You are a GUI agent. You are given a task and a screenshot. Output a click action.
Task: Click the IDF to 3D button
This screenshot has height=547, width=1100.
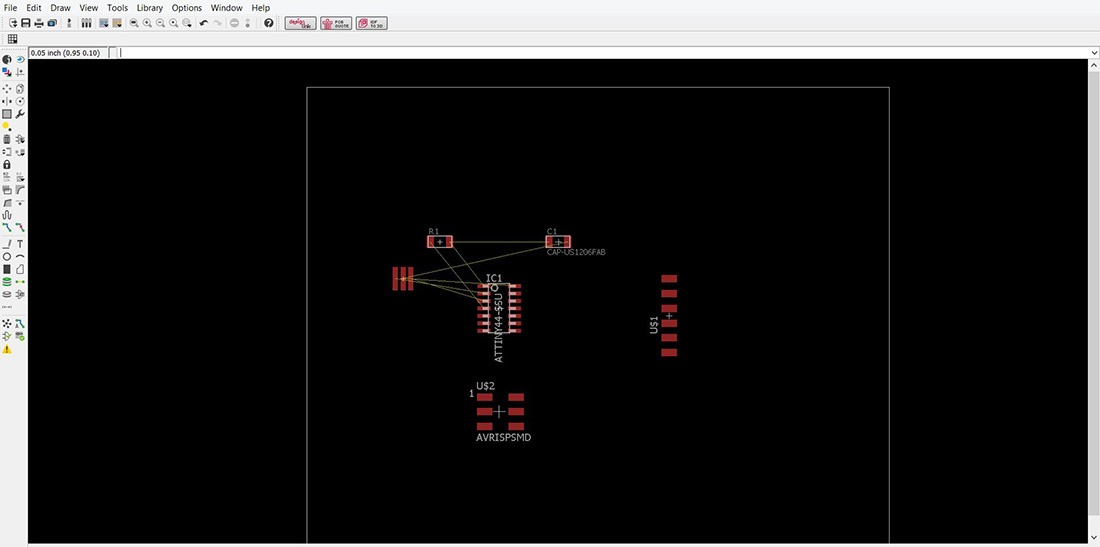(x=372, y=23)
